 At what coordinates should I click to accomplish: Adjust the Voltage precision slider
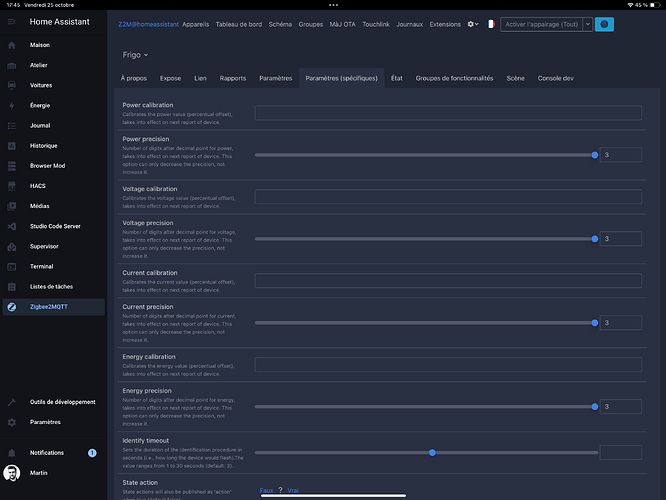[426, 239]
